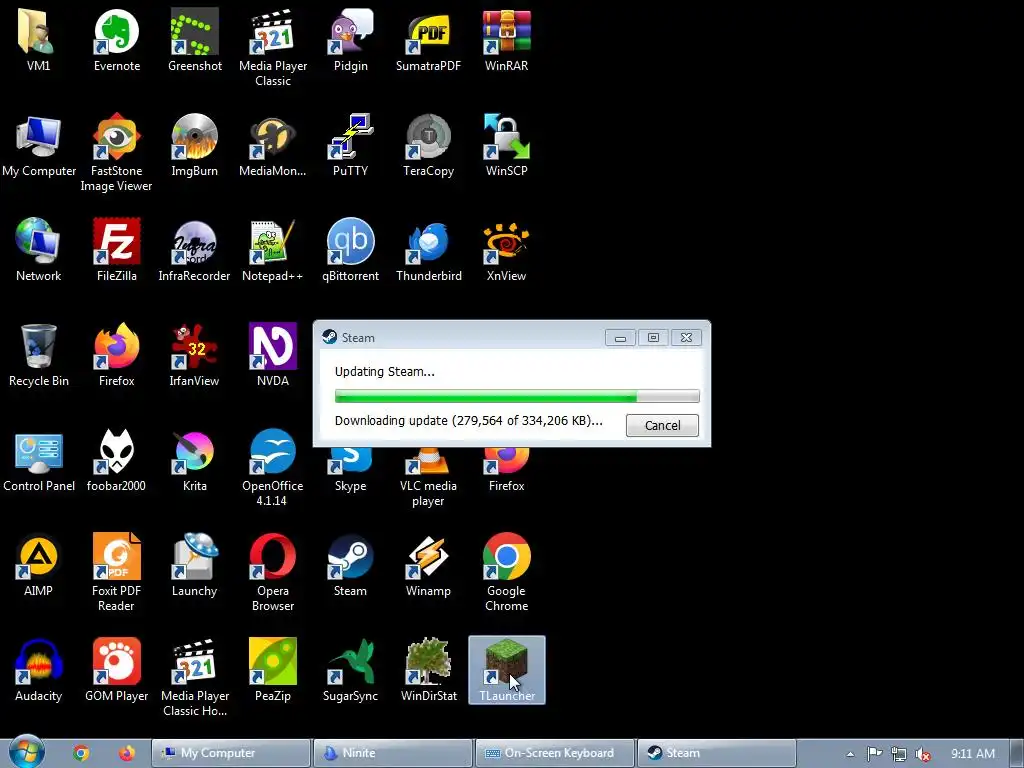Image resolution: width=1024 pixels, height=768 pixels.
Task: Select the WinDirStat icon
Action: pyautogui.click(x=428, y=671)
